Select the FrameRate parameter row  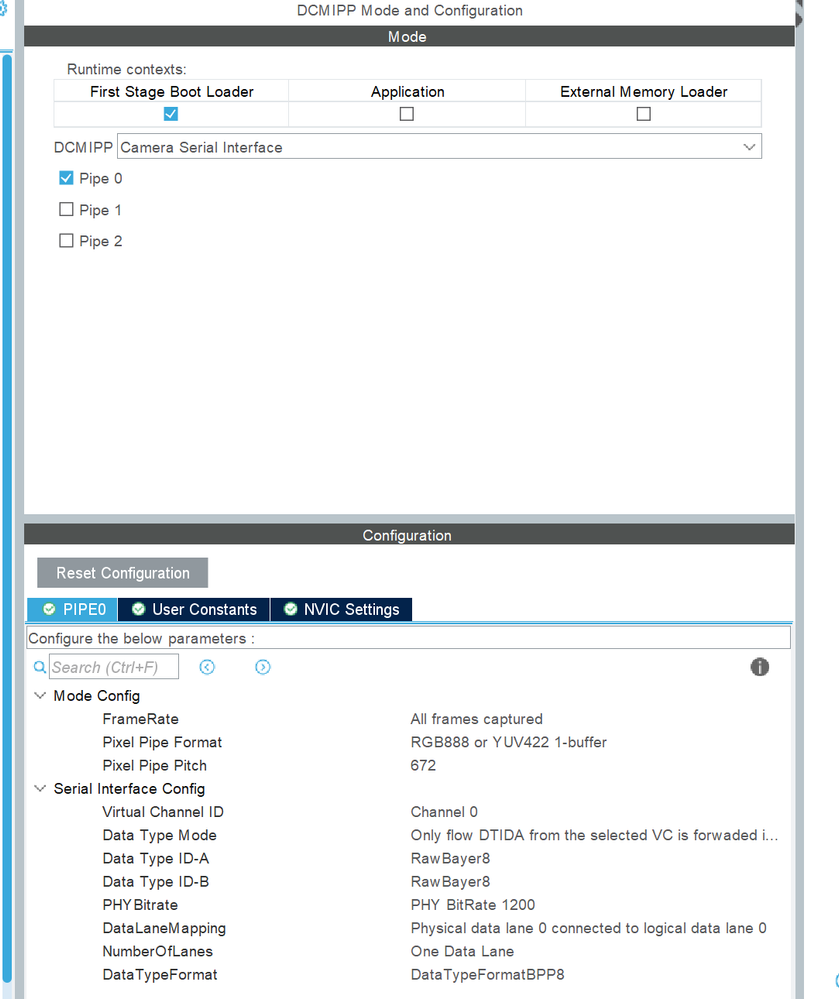click(x=141, y=719)
